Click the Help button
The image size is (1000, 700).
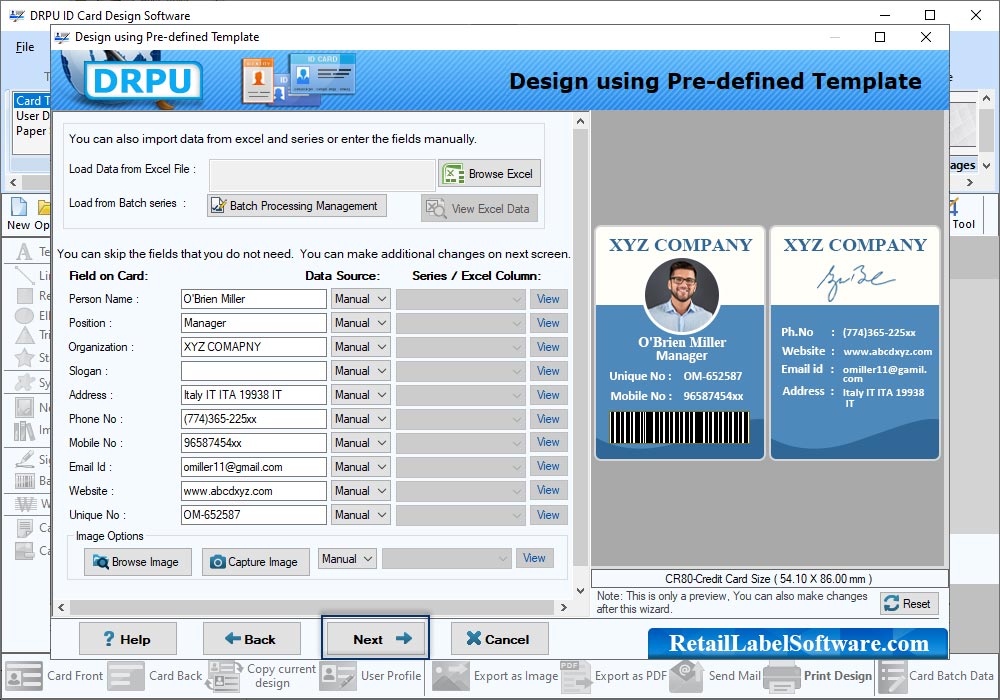(x=128, y=639)
